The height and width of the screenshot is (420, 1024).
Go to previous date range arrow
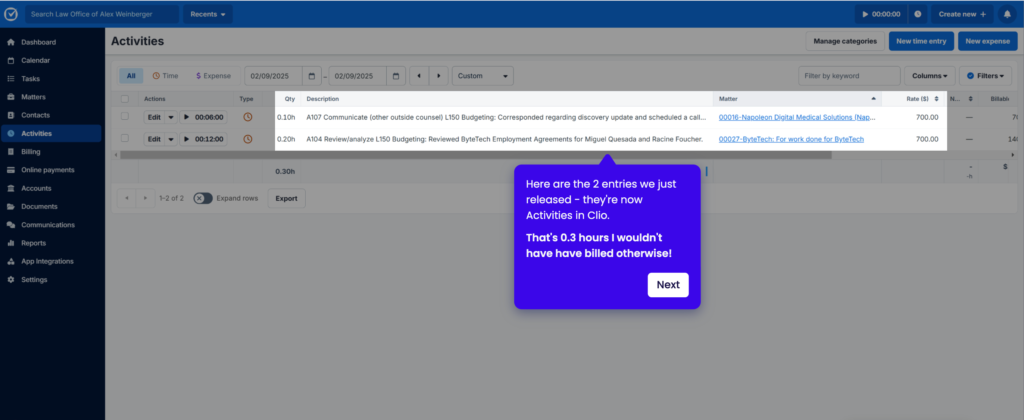point(418,76)
